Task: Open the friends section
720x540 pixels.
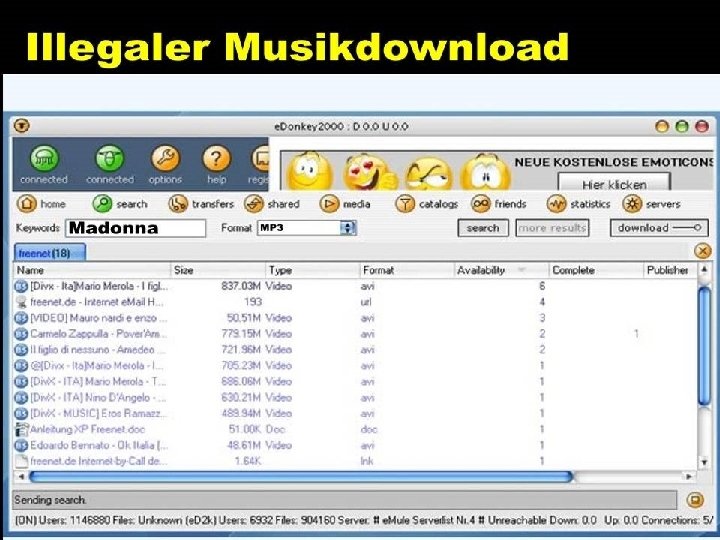Action: [499, 204]
